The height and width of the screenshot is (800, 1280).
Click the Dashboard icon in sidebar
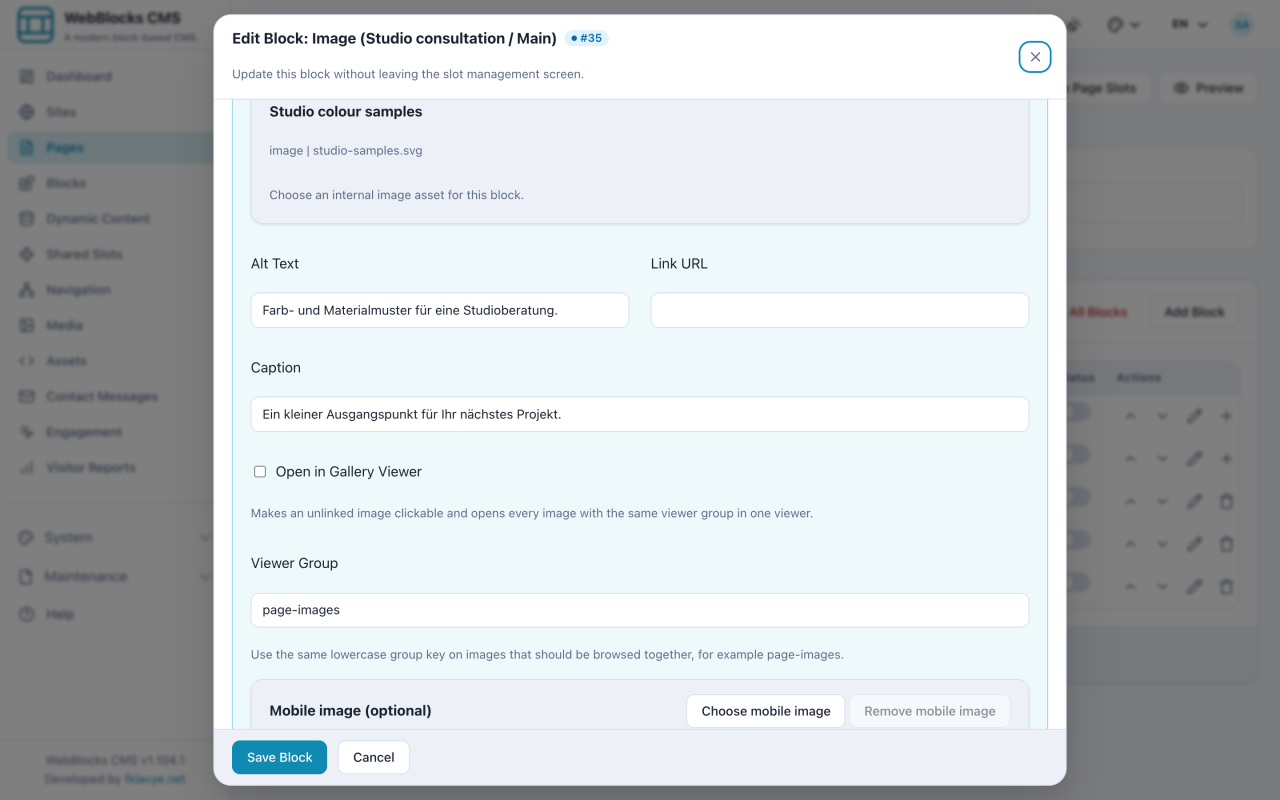27,76
